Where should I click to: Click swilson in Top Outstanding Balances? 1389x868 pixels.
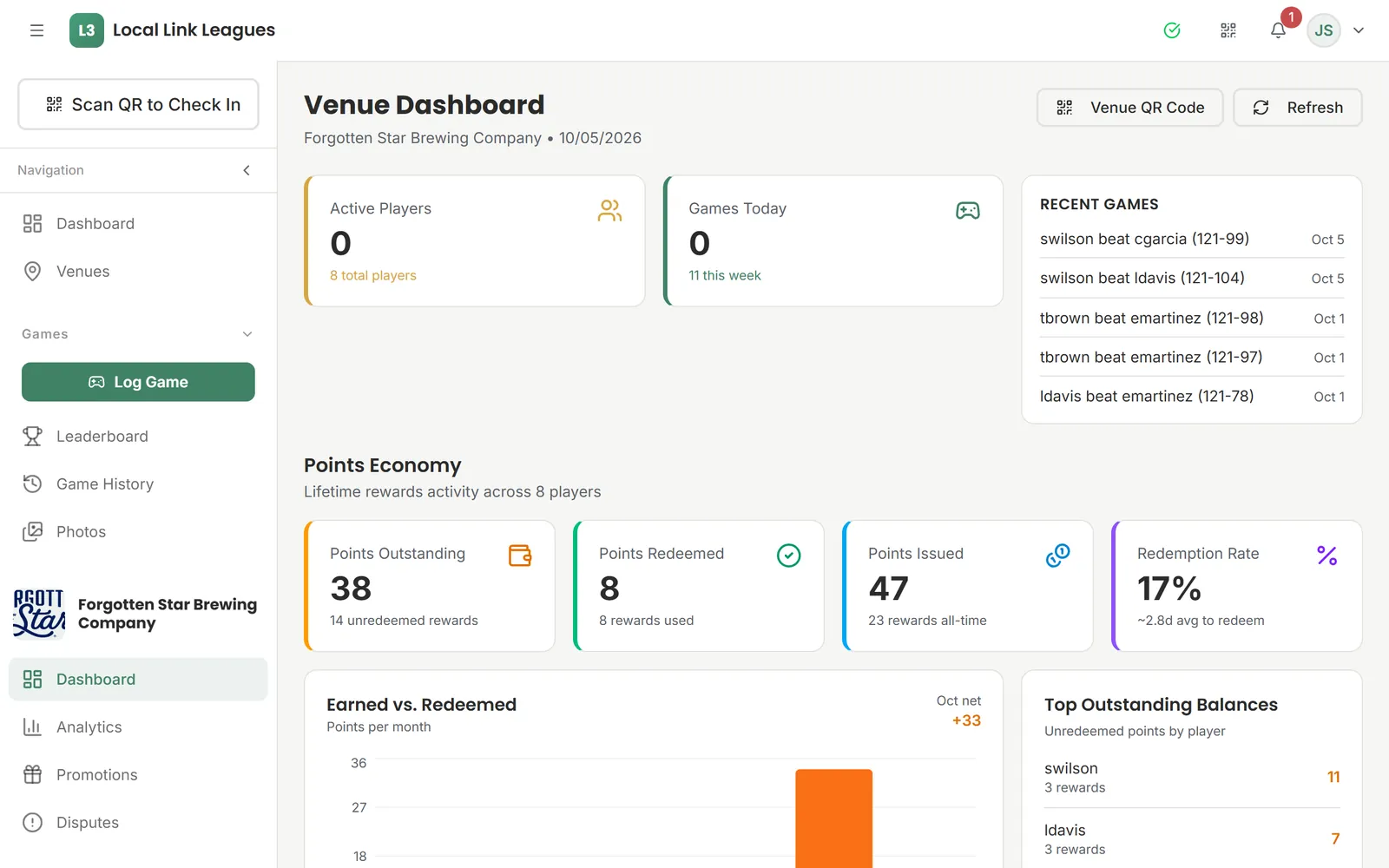[x=1192, y=777]
